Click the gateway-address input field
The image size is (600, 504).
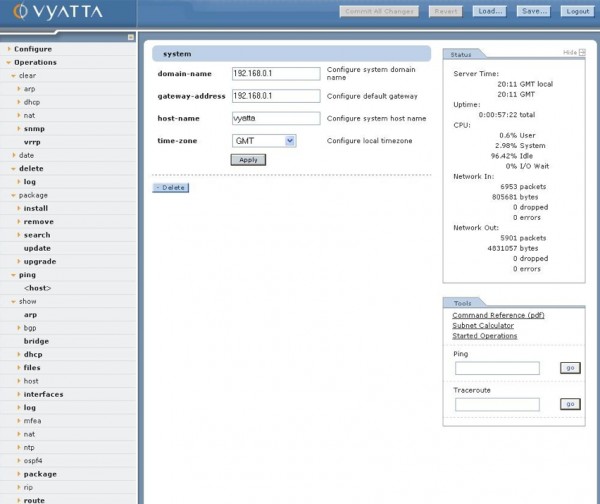coord(276,96)
